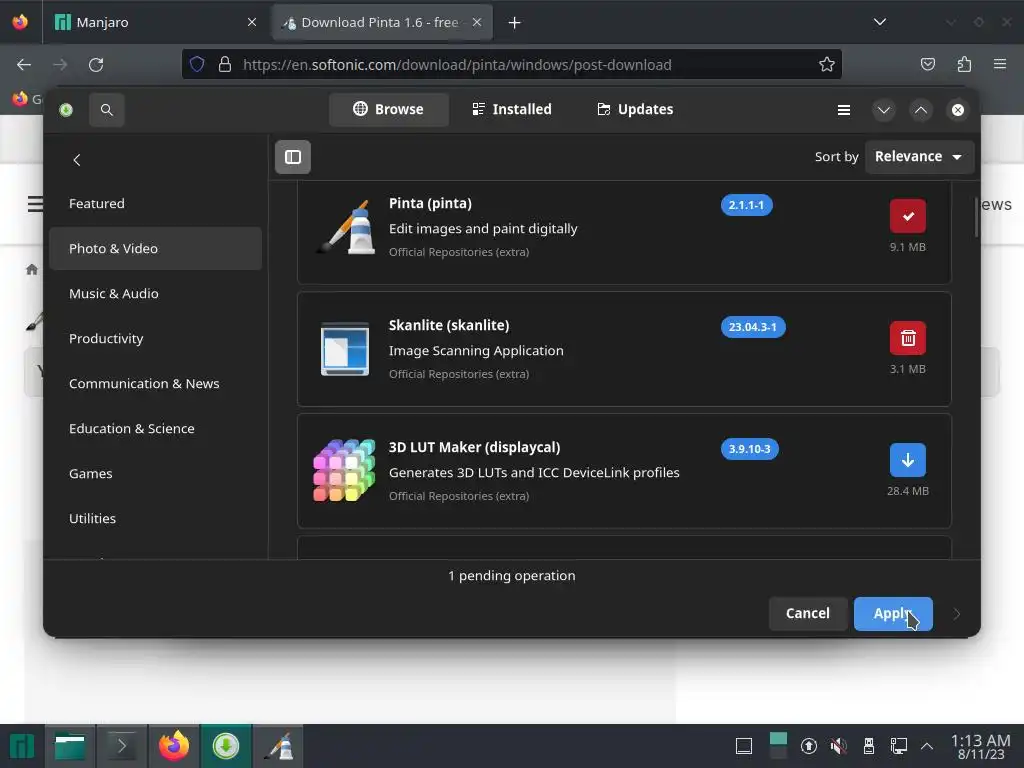
Task: Click the show desktop tray icon
Action: (744, 746)
